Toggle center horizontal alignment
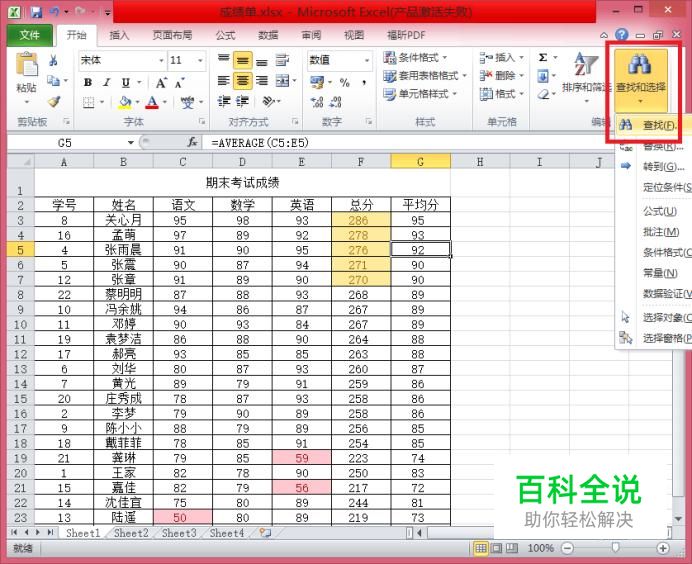Screen dimensions: 692x564 pos(242,81)
